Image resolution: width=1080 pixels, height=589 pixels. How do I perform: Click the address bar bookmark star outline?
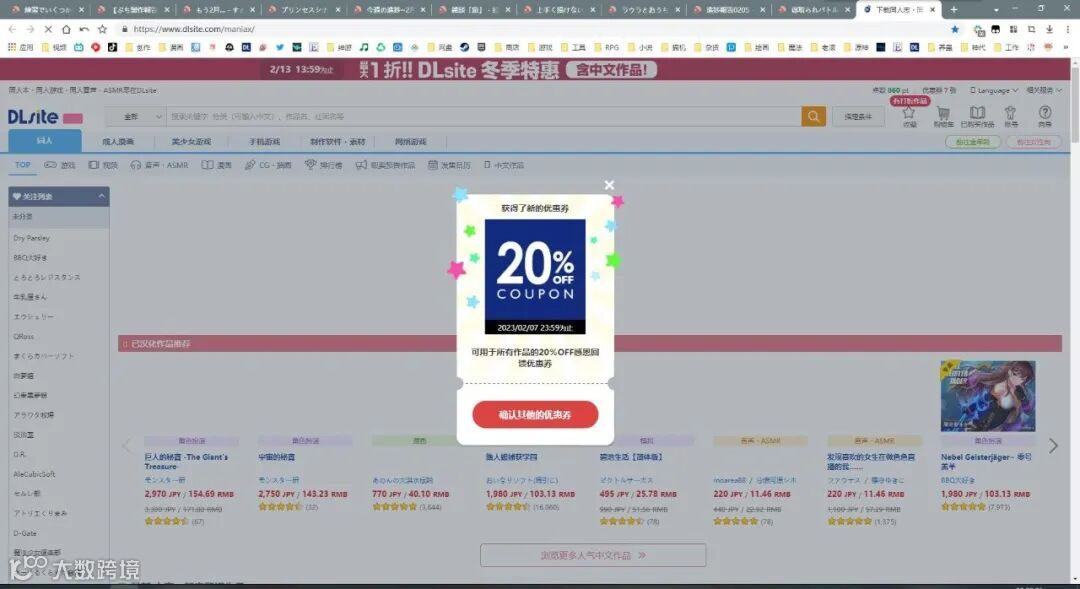(x=103, y=30)
